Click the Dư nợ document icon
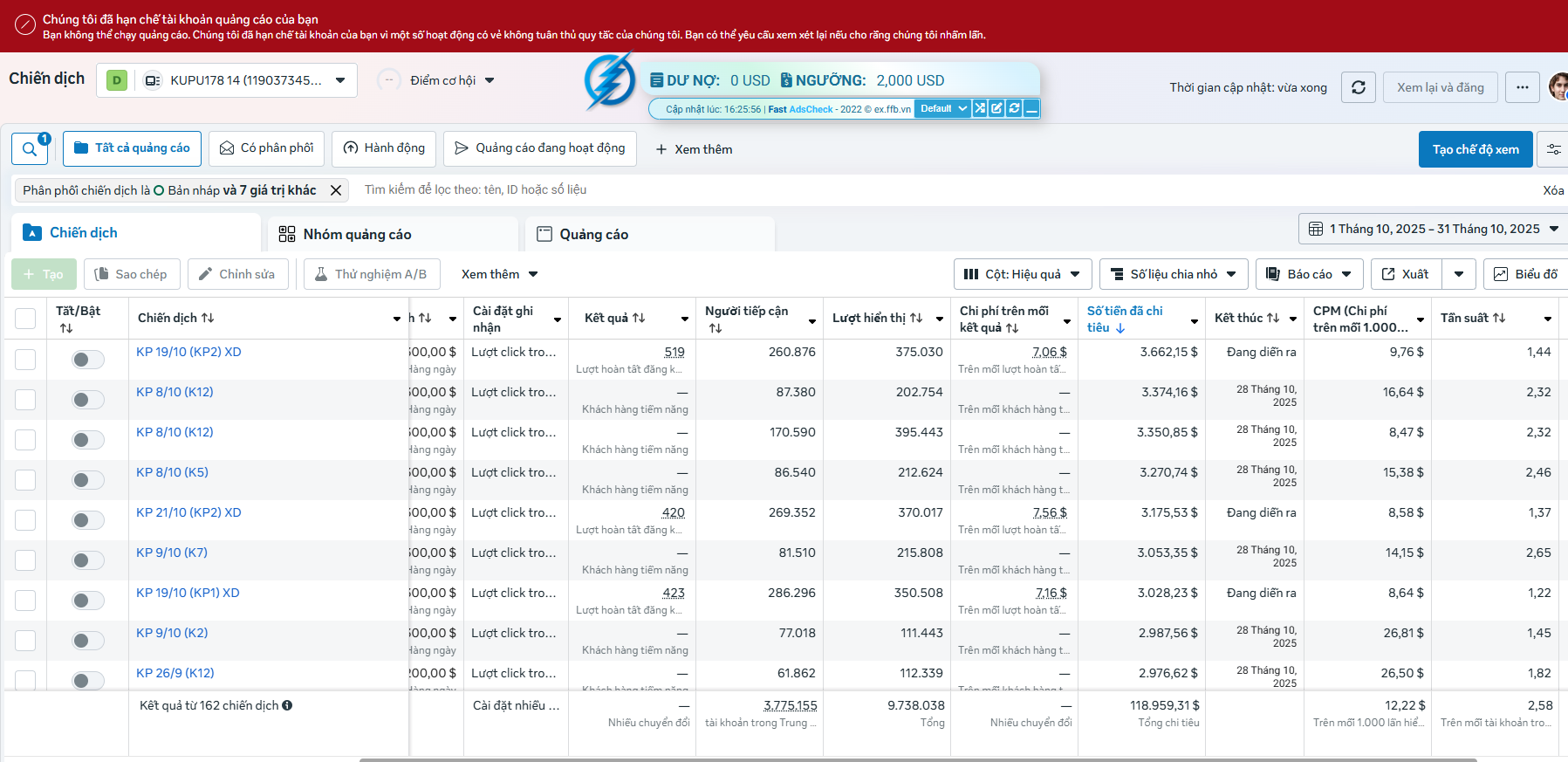Viewport: 1568px width, 762px height. tap(657, 80)
